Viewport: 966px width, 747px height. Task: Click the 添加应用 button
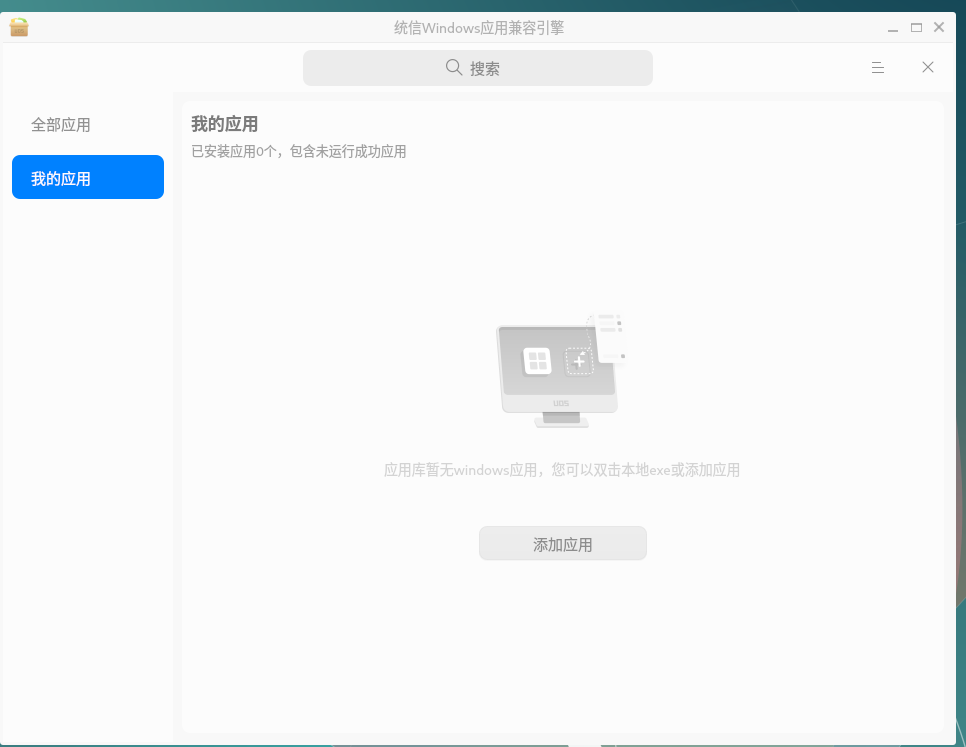[562, 543]
